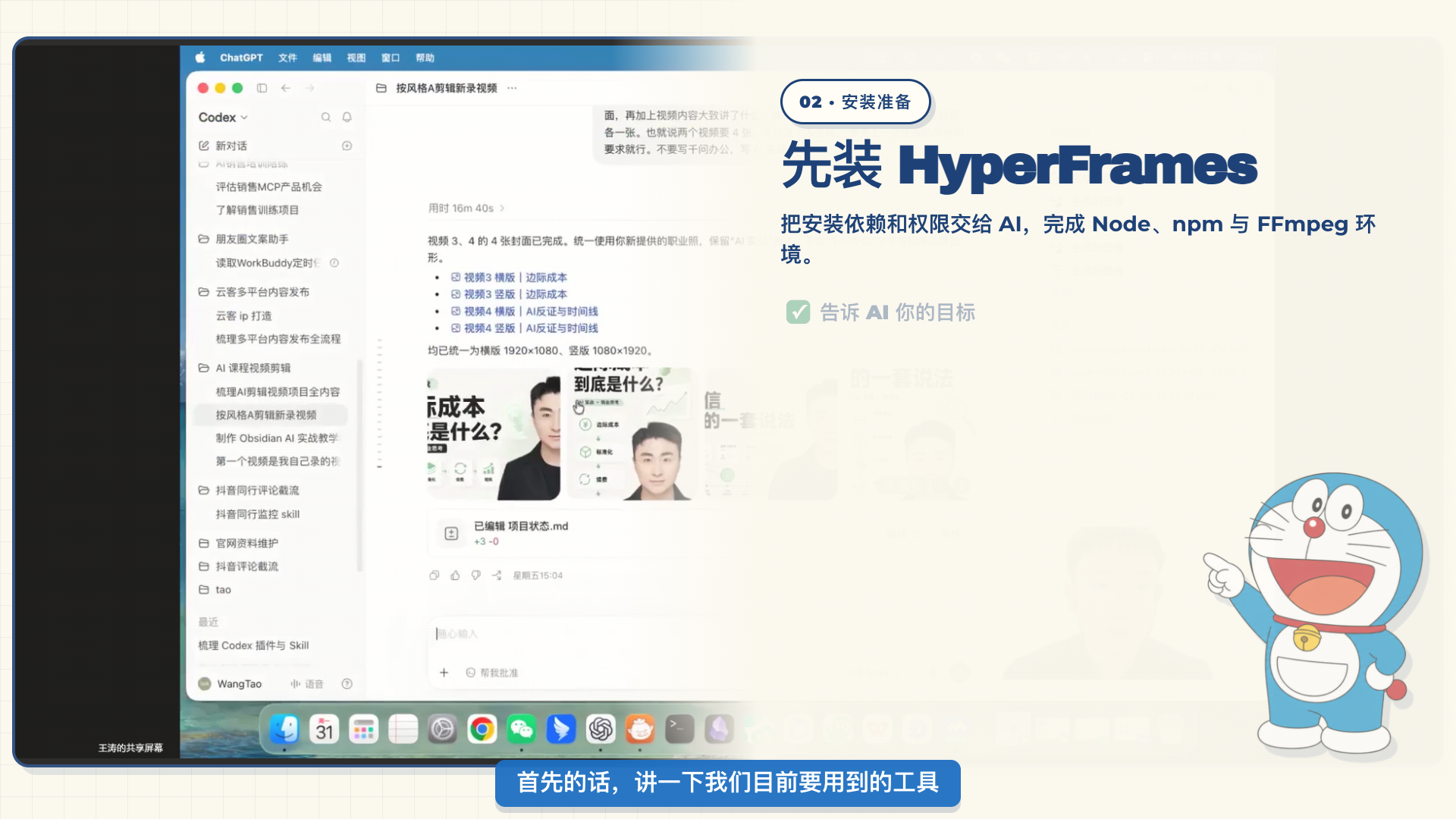
Task: Open notifications via the bell icon
Action: (x=347, y=117)
